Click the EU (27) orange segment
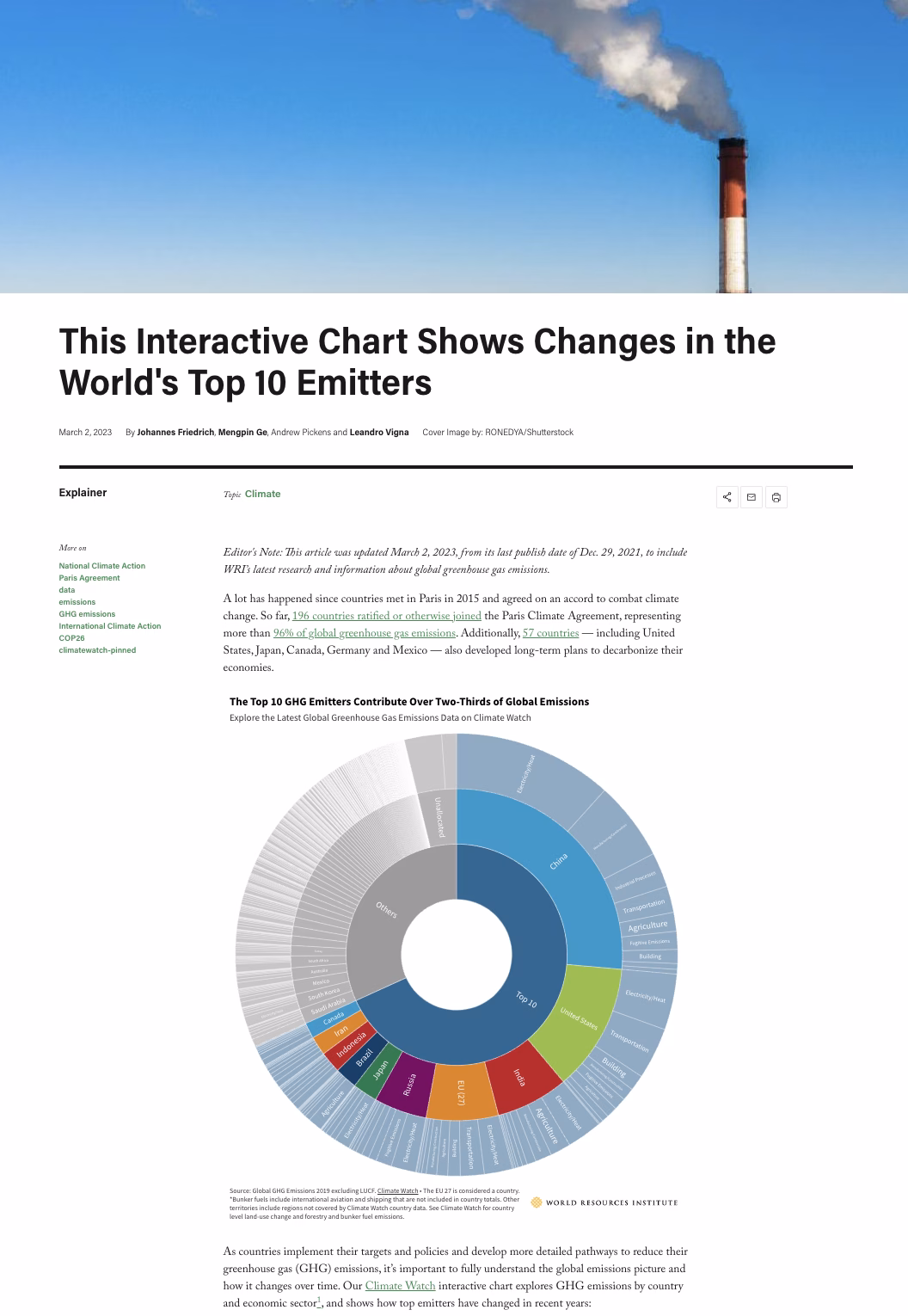Viewport: 908px width, 1316px height. coord(460,1092)
